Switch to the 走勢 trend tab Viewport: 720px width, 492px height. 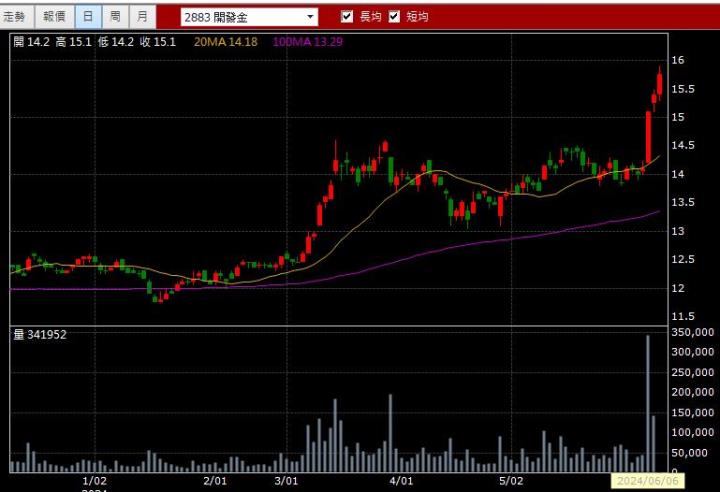coord(17,17)
